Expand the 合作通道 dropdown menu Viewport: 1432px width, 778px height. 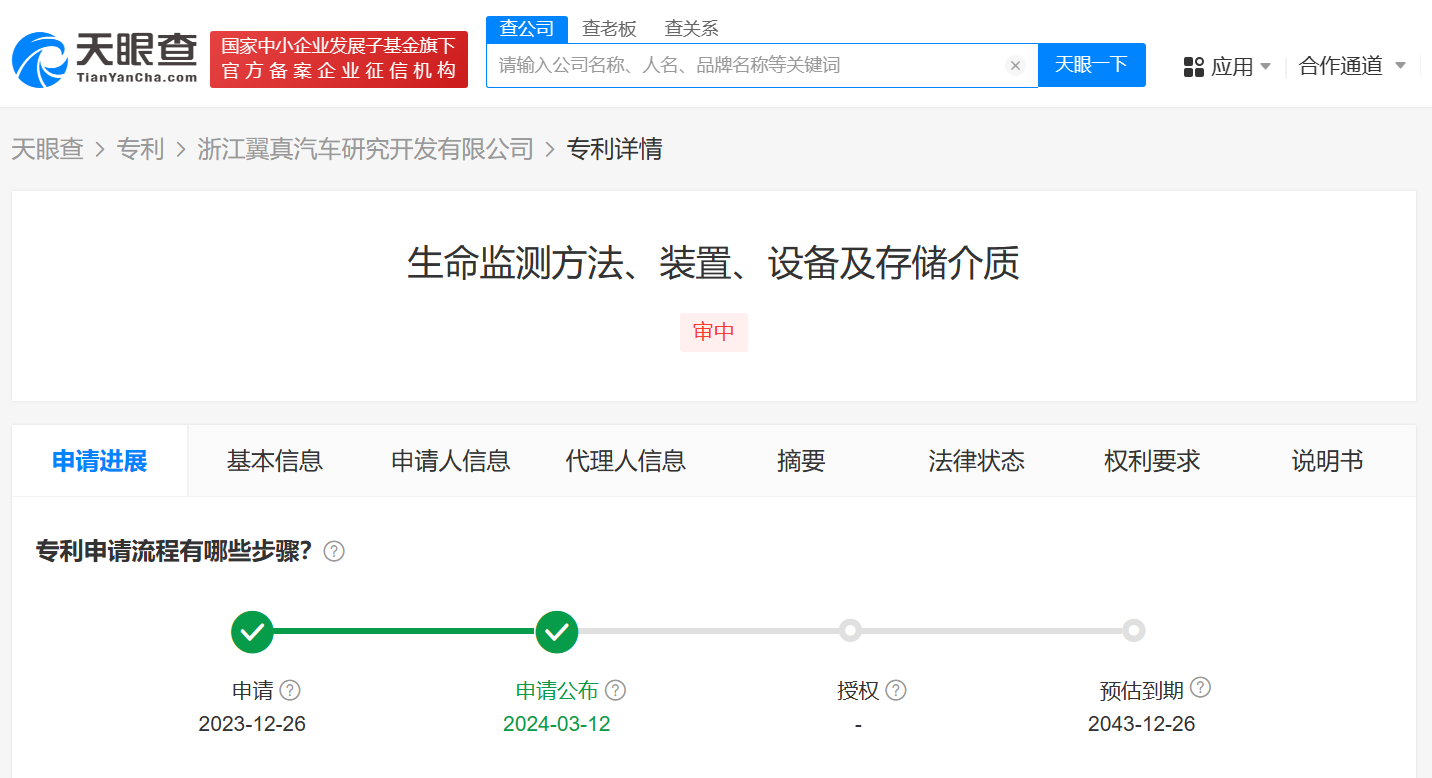(1399, 66)
